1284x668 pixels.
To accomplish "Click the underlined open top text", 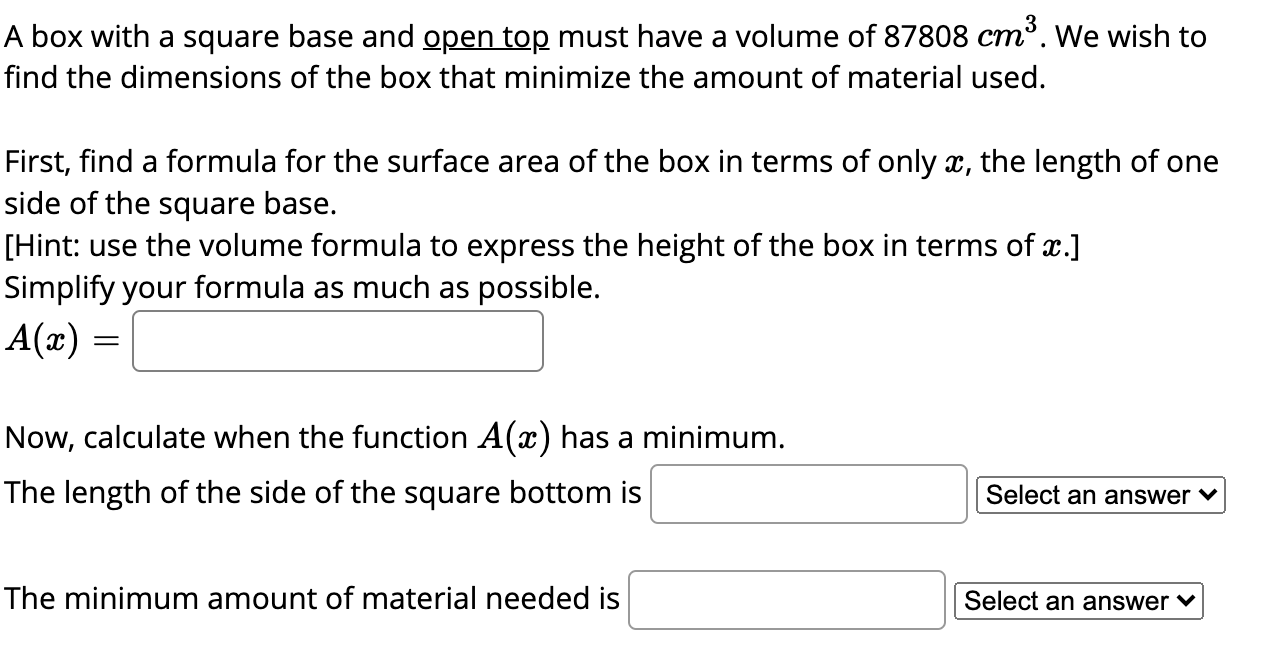I will tap(485, 36).
